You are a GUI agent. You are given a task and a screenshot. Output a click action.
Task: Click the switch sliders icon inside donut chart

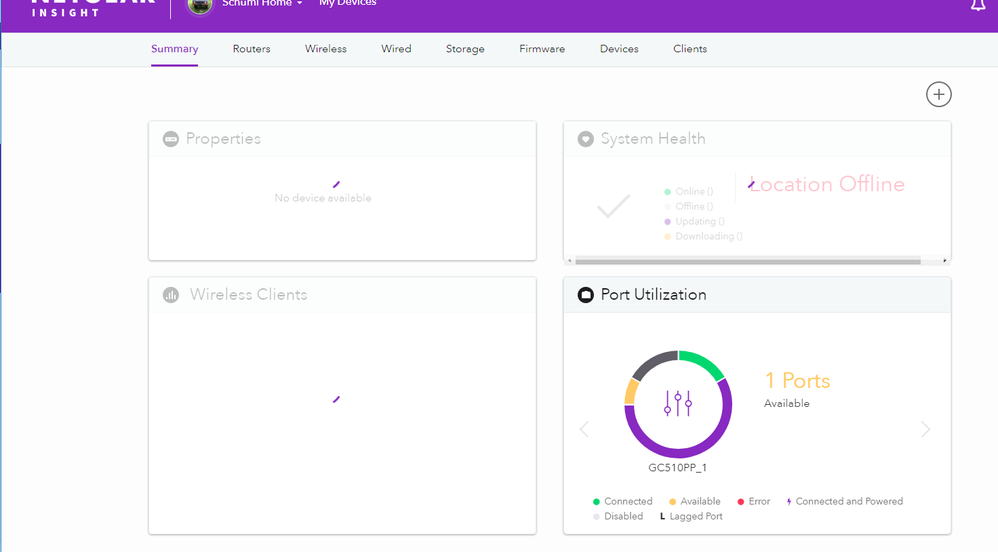pyautogui.click(x=678, y=403)
